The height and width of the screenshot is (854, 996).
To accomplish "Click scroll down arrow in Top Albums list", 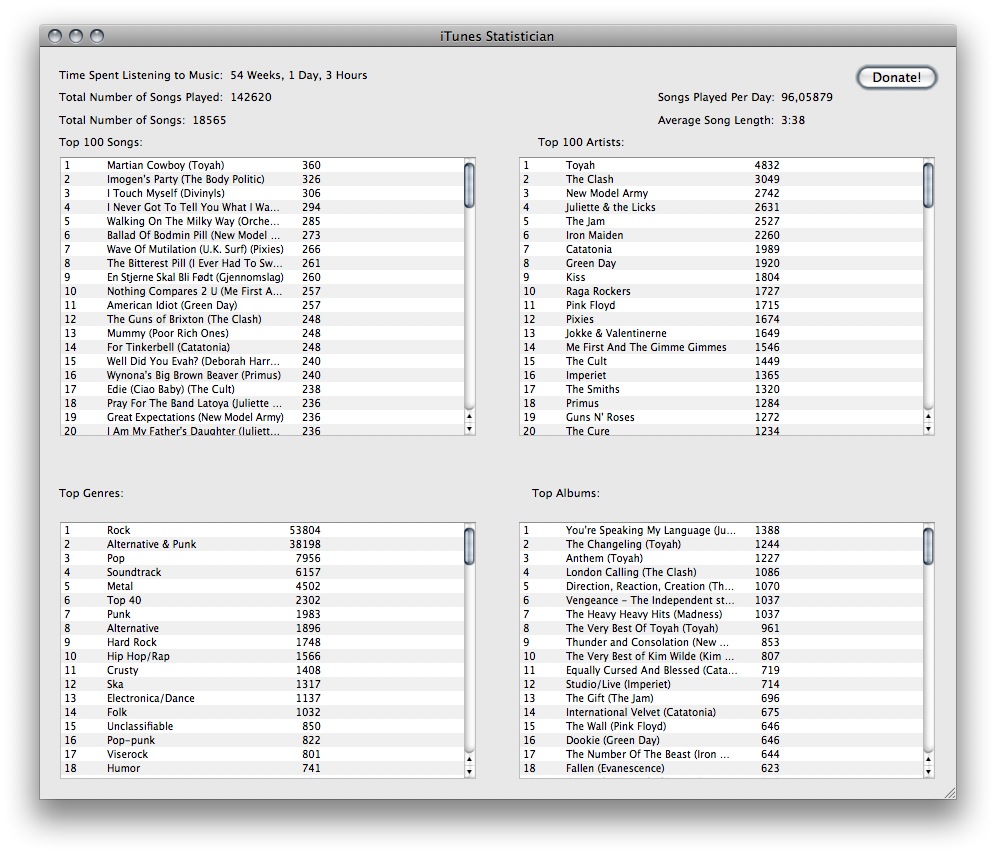I will click(x=928, y=771).
